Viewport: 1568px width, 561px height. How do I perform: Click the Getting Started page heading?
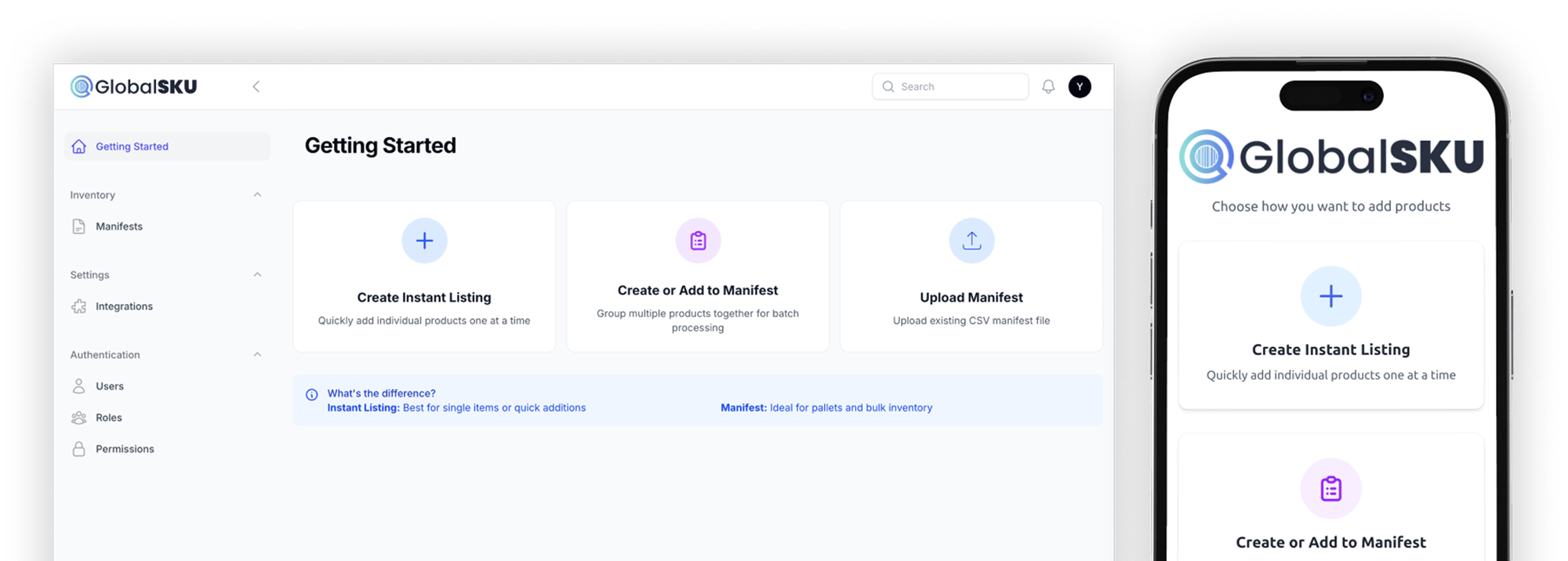point(380,146)
